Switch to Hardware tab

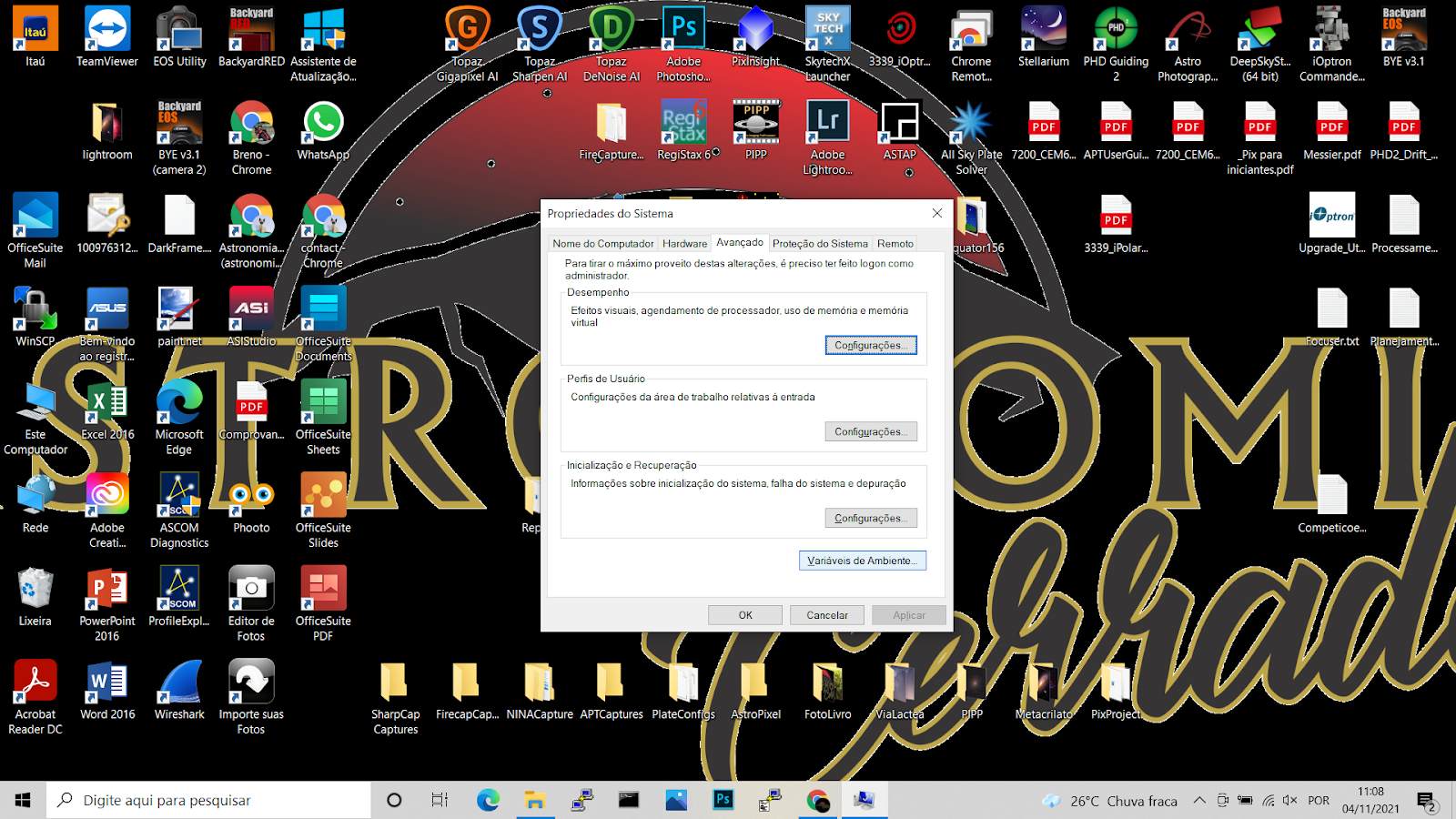[684, 244]
